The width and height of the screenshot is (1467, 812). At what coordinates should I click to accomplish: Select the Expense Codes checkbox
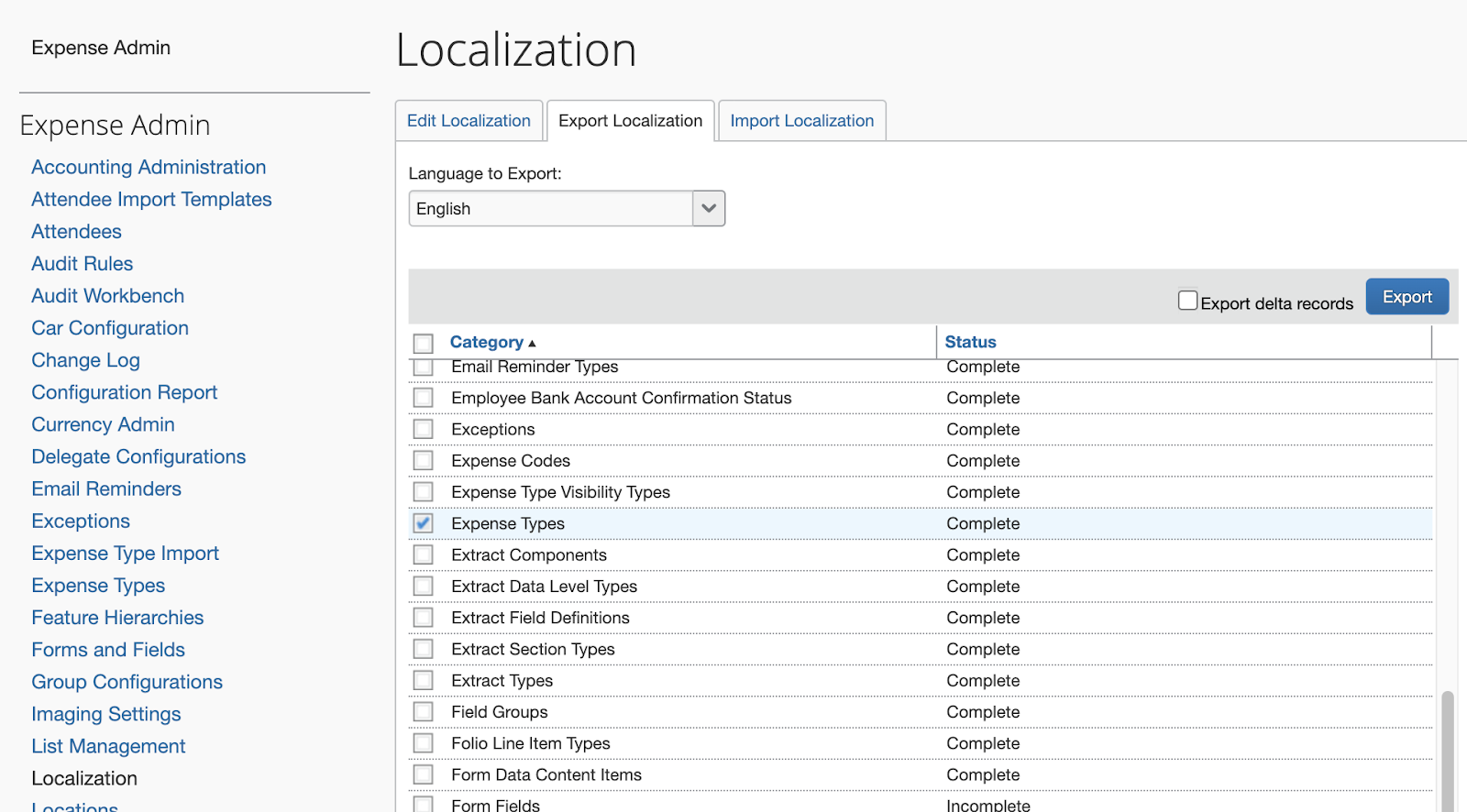coord(423,460)
